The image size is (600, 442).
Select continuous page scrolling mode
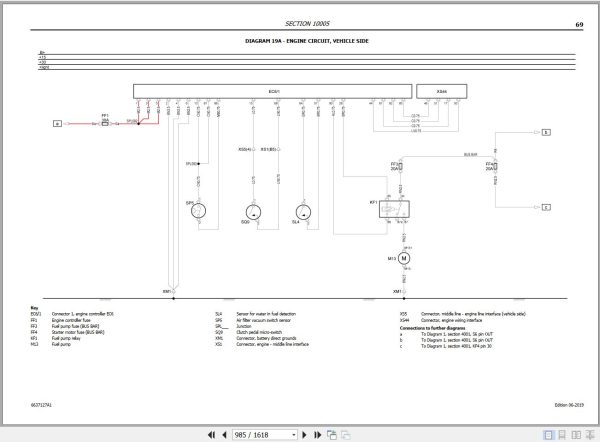click(x=562, y=435)
